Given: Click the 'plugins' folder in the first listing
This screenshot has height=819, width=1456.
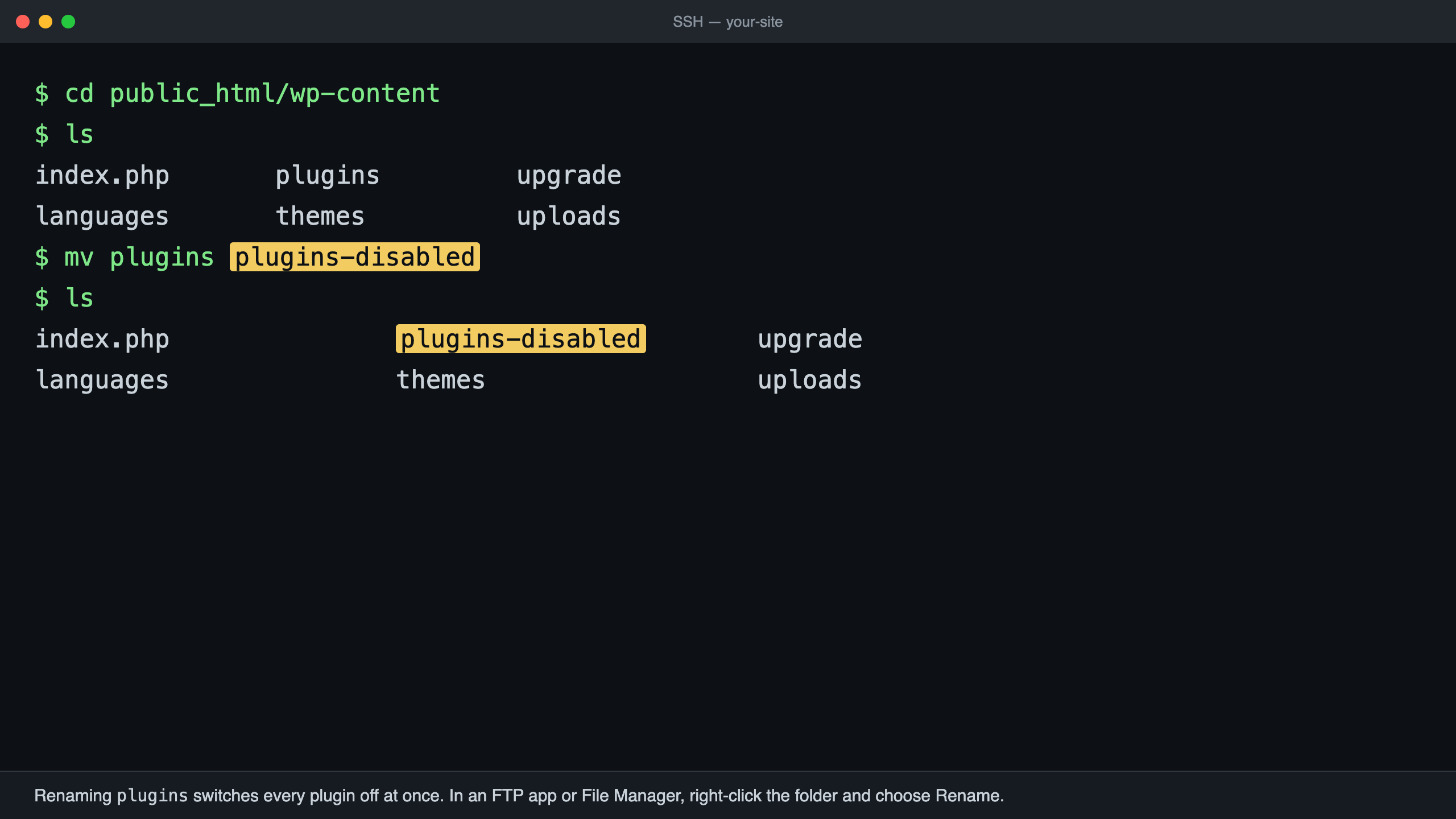Looking at the screenshot, I should [328, 175].
